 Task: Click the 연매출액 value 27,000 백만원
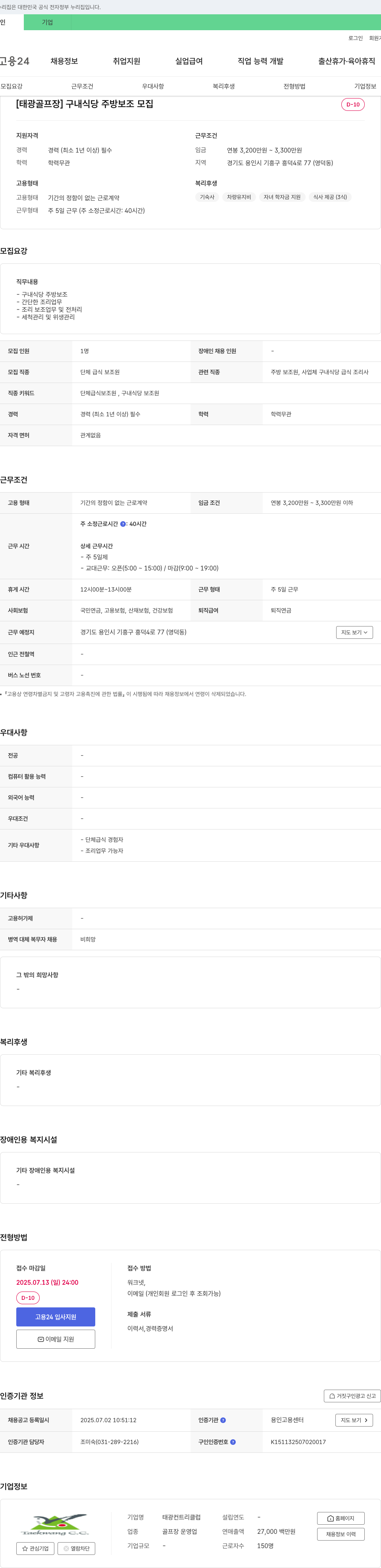(x=277, y=1531)
